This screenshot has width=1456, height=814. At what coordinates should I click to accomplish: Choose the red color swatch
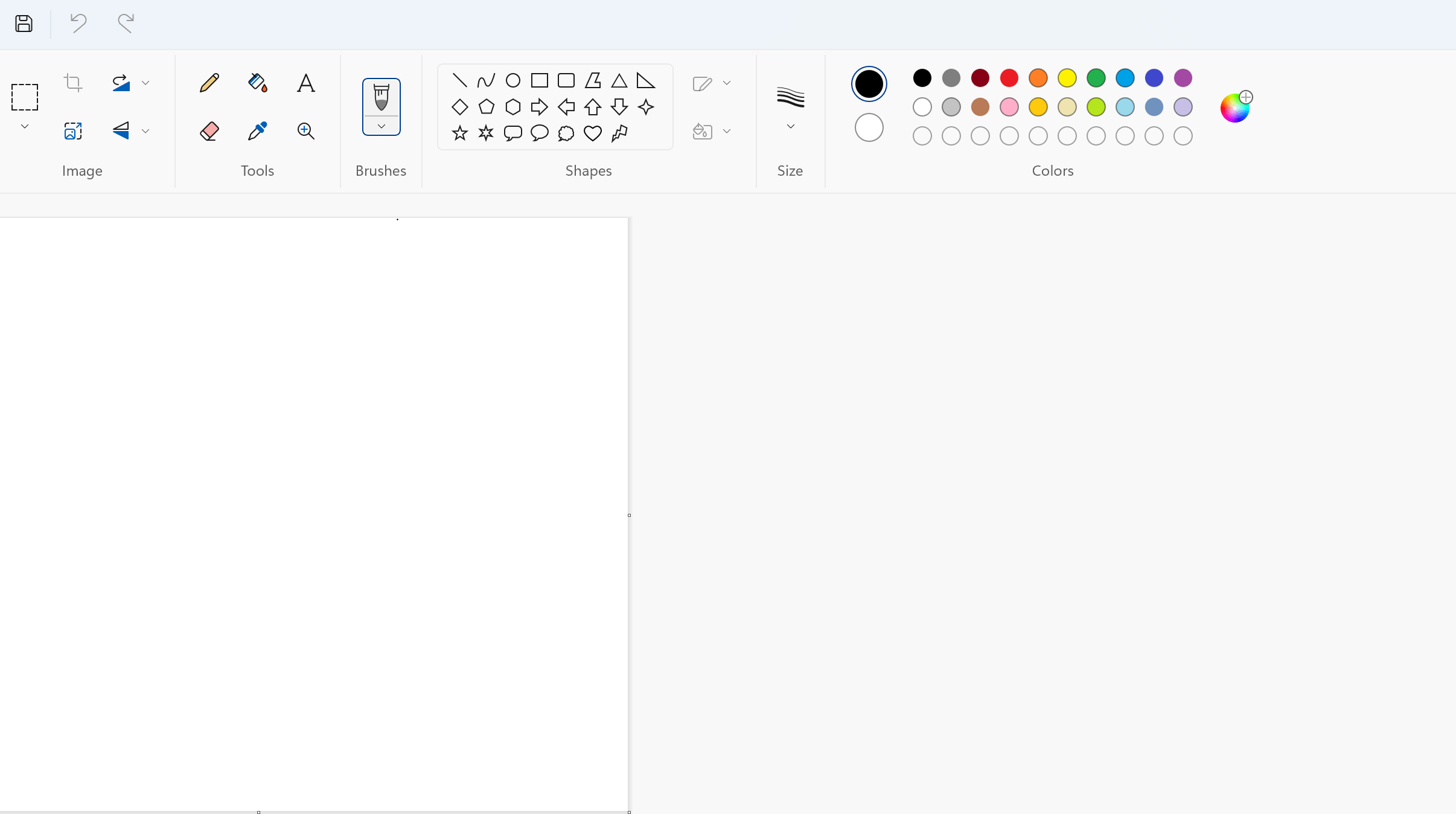click(1009, 78)
